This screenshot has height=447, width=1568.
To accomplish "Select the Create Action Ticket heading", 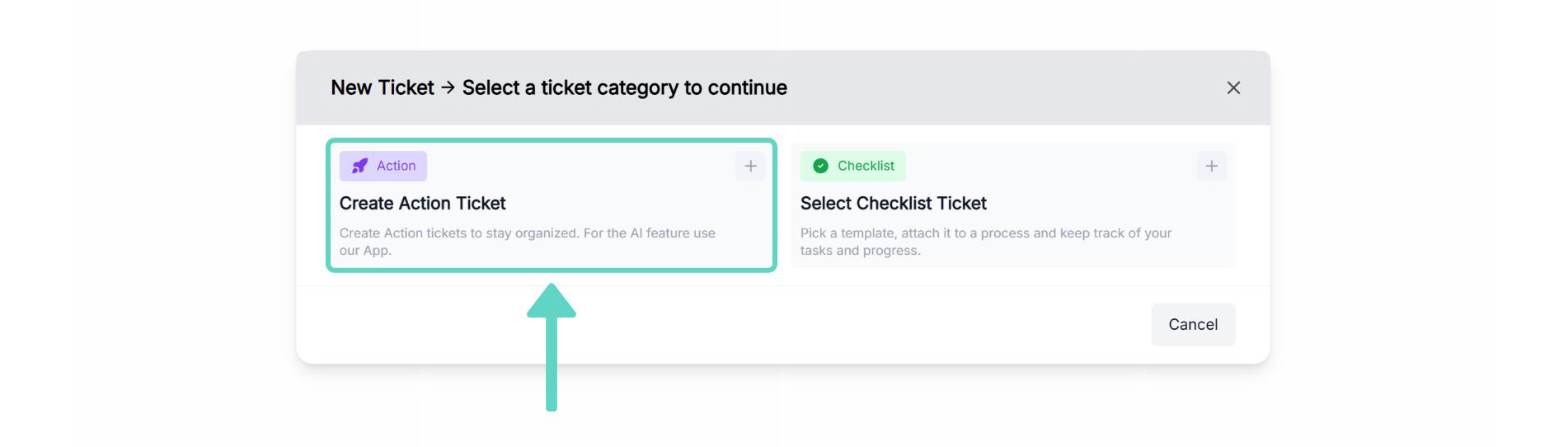I will [x=422, y=203].
